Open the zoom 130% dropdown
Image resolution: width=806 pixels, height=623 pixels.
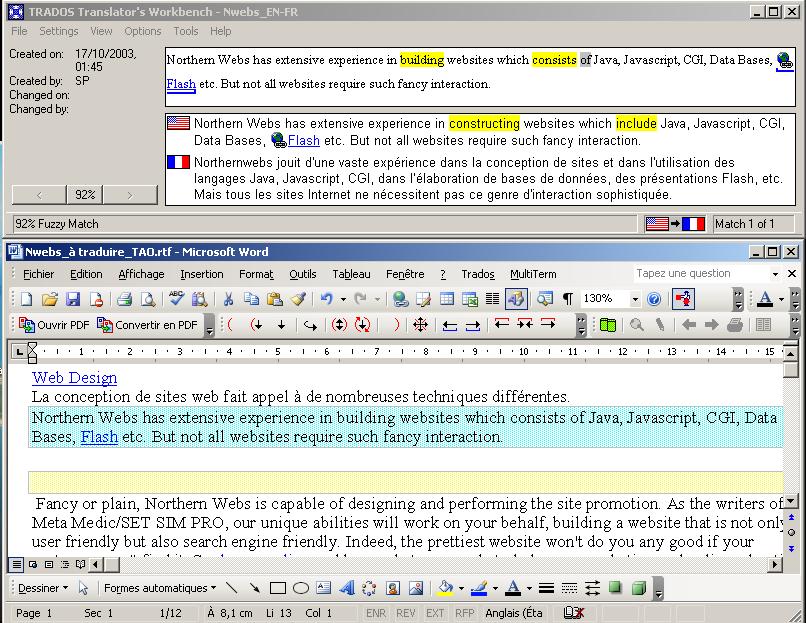point(634,299)
